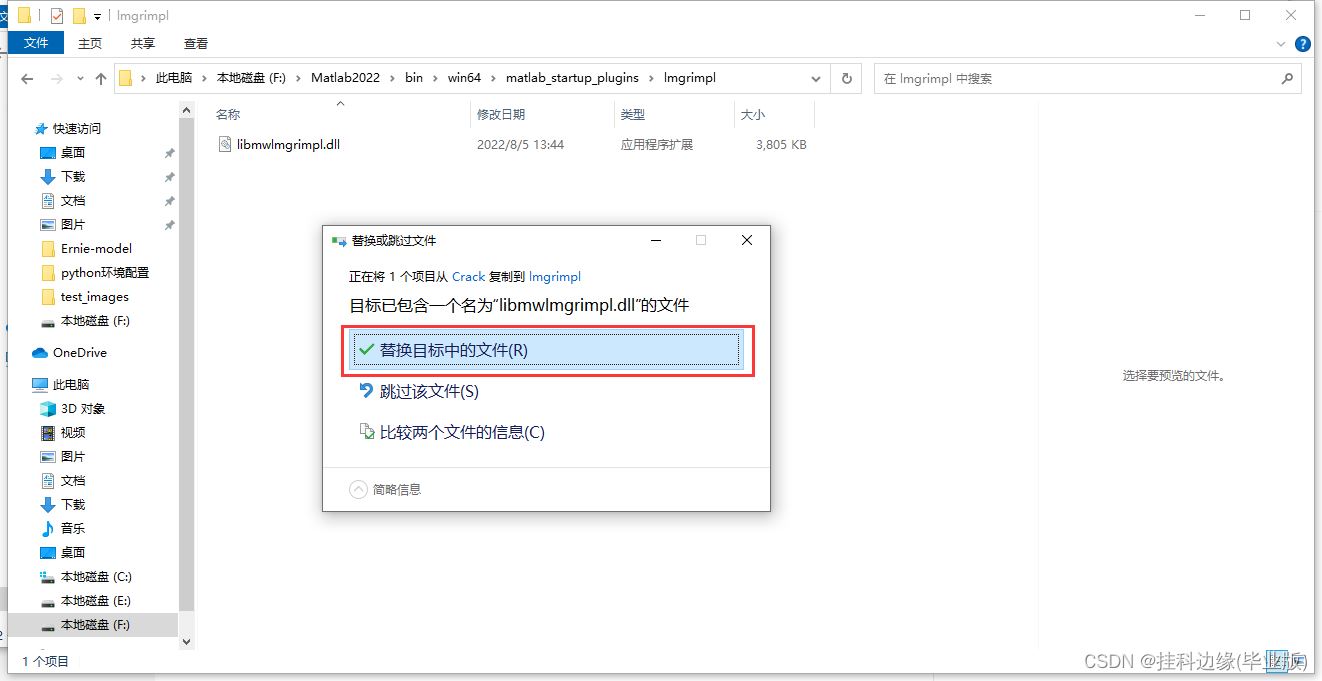Click 比较两个文件的信息(C) option
This screenshot has height=681, width=1322.
point(461,433)
